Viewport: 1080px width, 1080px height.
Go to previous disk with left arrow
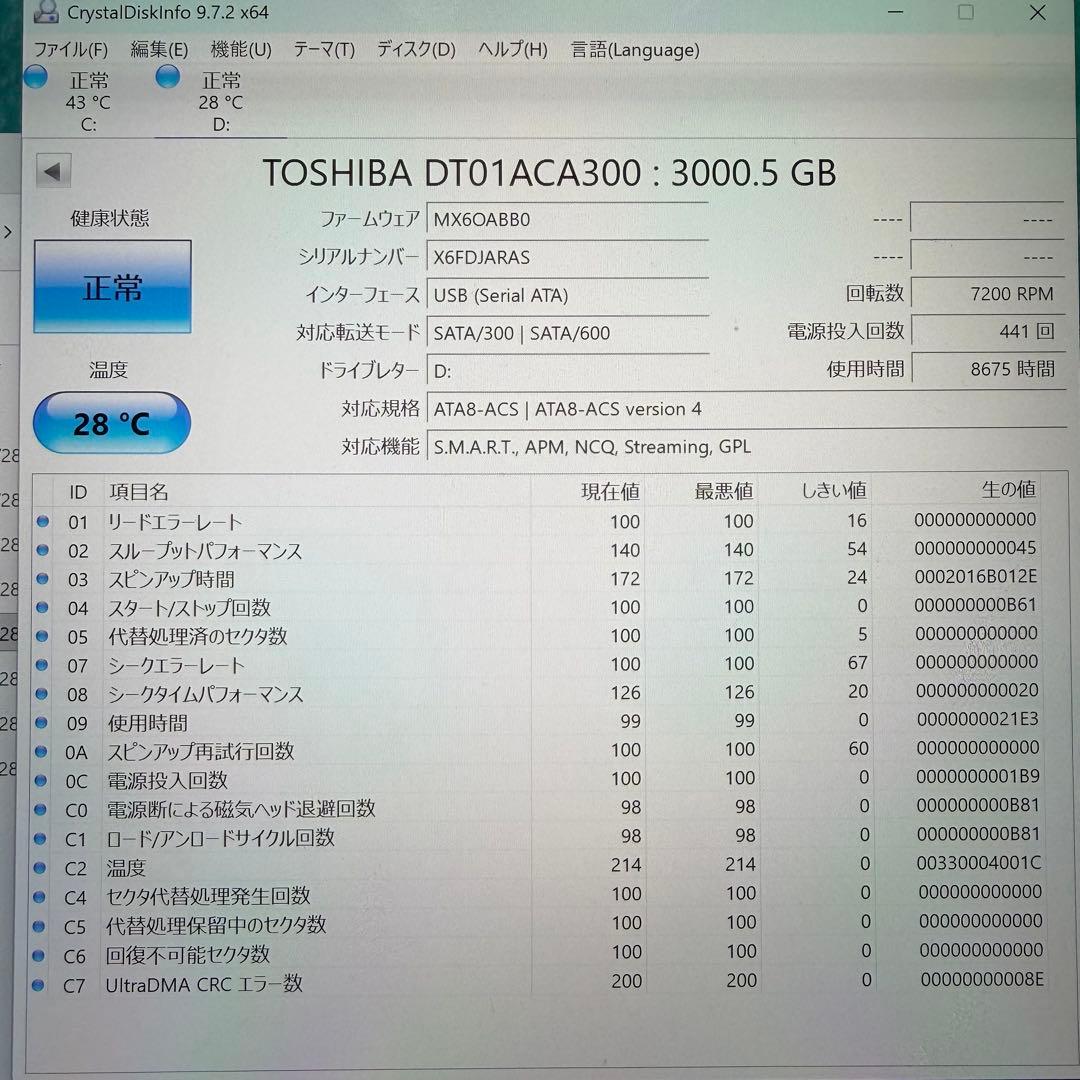point(53,171)
